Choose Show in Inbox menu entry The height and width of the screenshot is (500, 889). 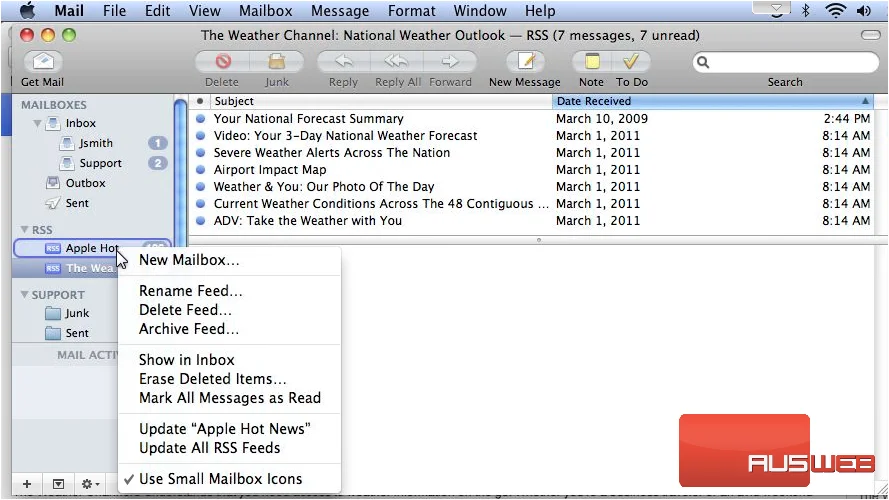pyautogui.click(x=187, y=359)
